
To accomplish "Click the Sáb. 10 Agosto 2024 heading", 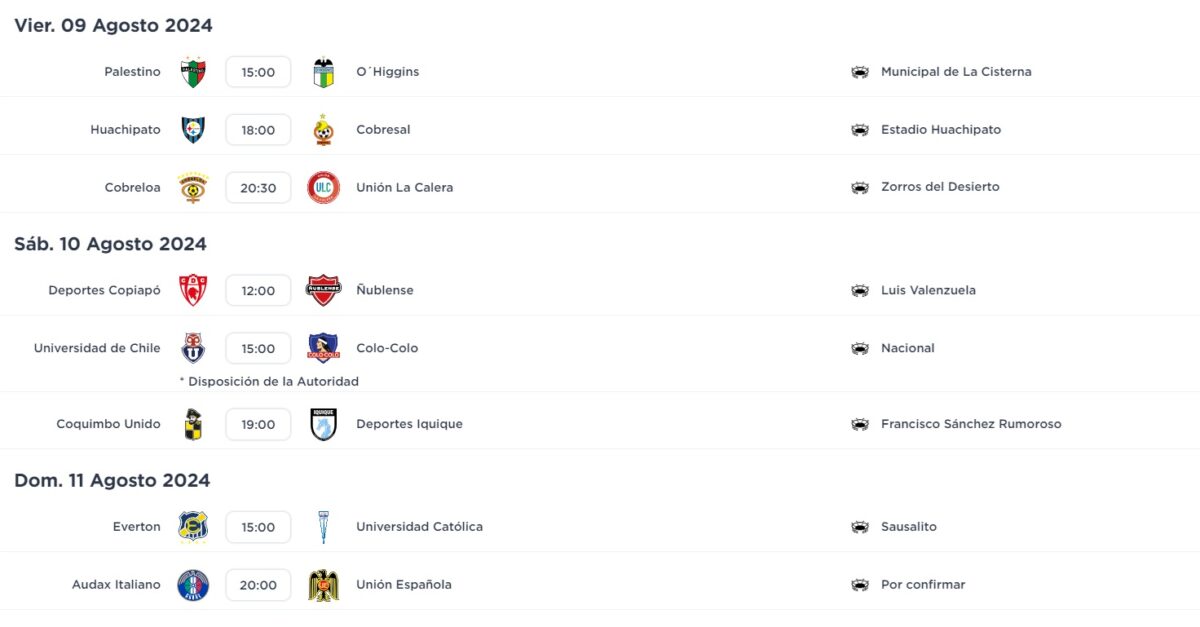I will click(110, 244).
